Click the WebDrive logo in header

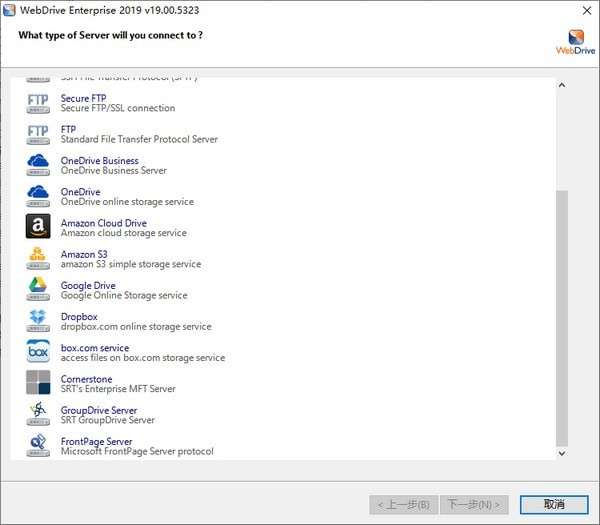576,42
